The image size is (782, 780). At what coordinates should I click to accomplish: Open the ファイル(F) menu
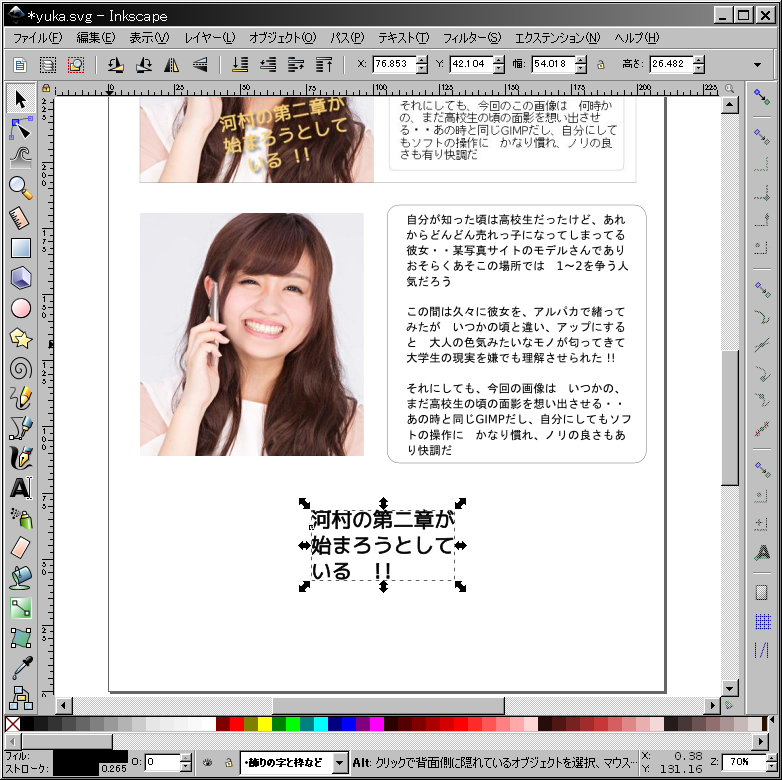tap(37, 38)
